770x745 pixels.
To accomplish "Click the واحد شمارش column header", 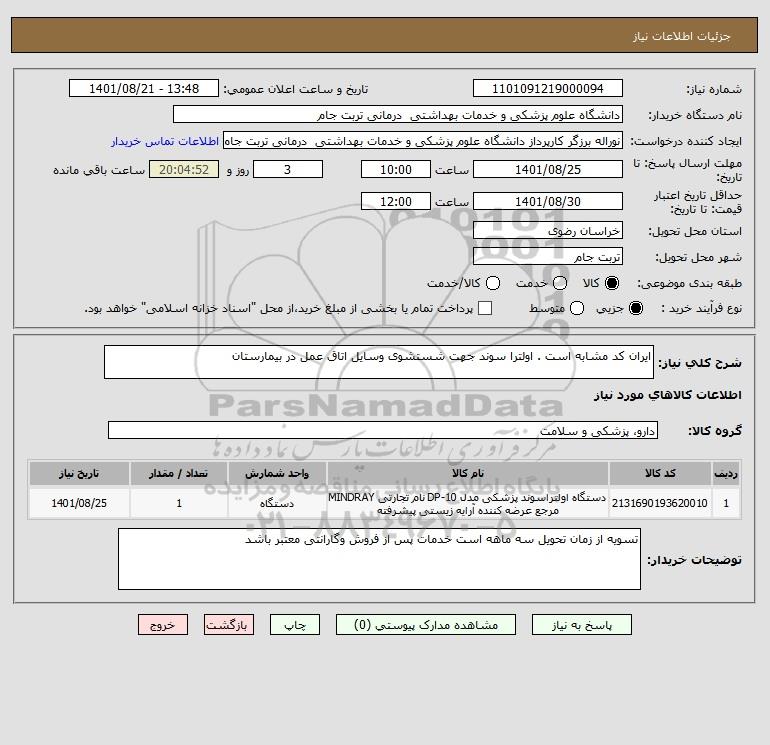I will coord(277,473).
